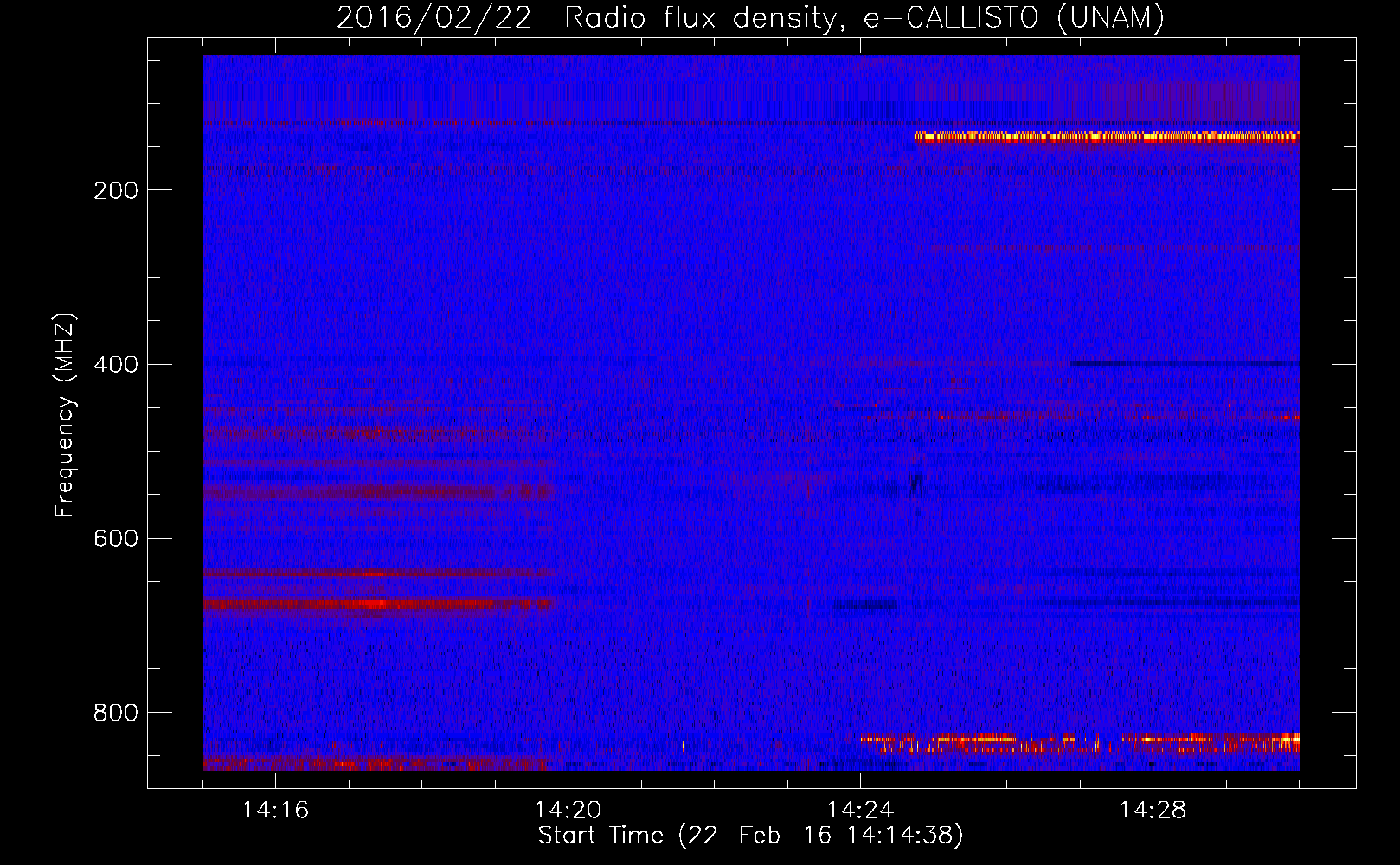The height and width of the screenshot is (865, 1400).
Task: Click the 14:24 time tick label
Action: pos(860,811)
